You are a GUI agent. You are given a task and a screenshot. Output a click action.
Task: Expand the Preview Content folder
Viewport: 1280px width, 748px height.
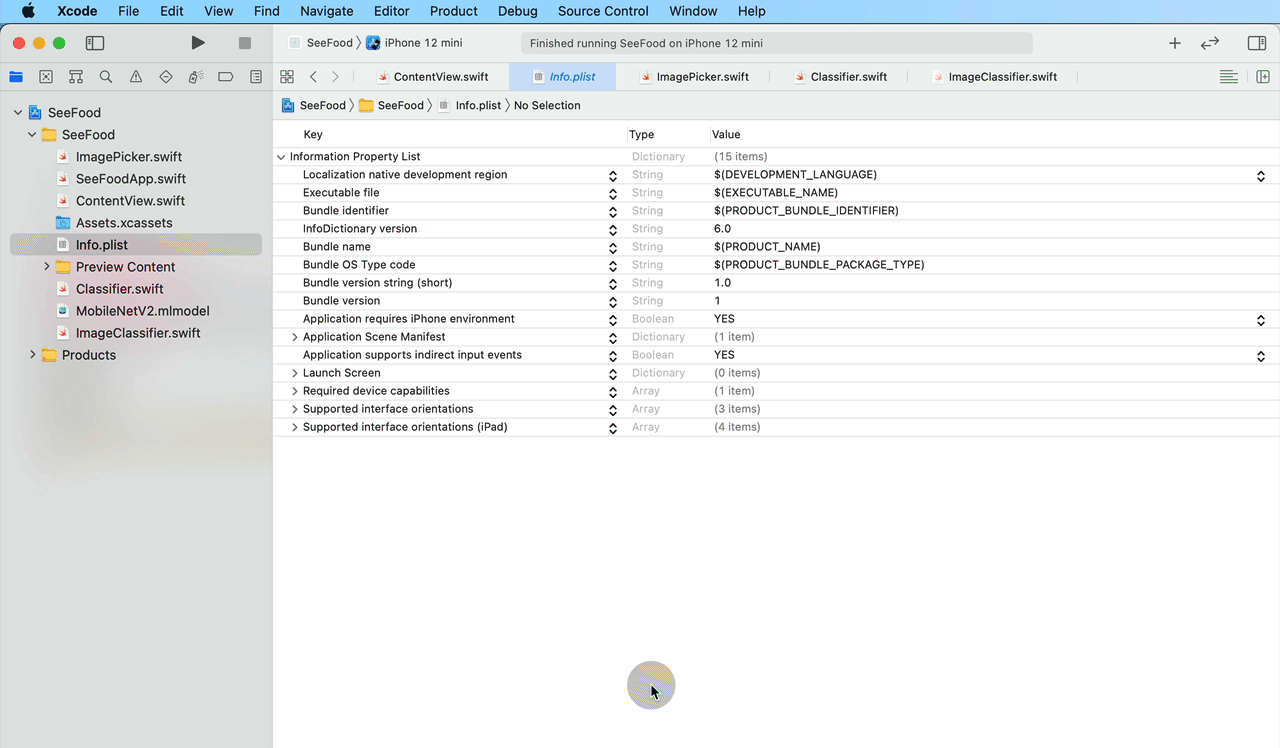(47, 267)
